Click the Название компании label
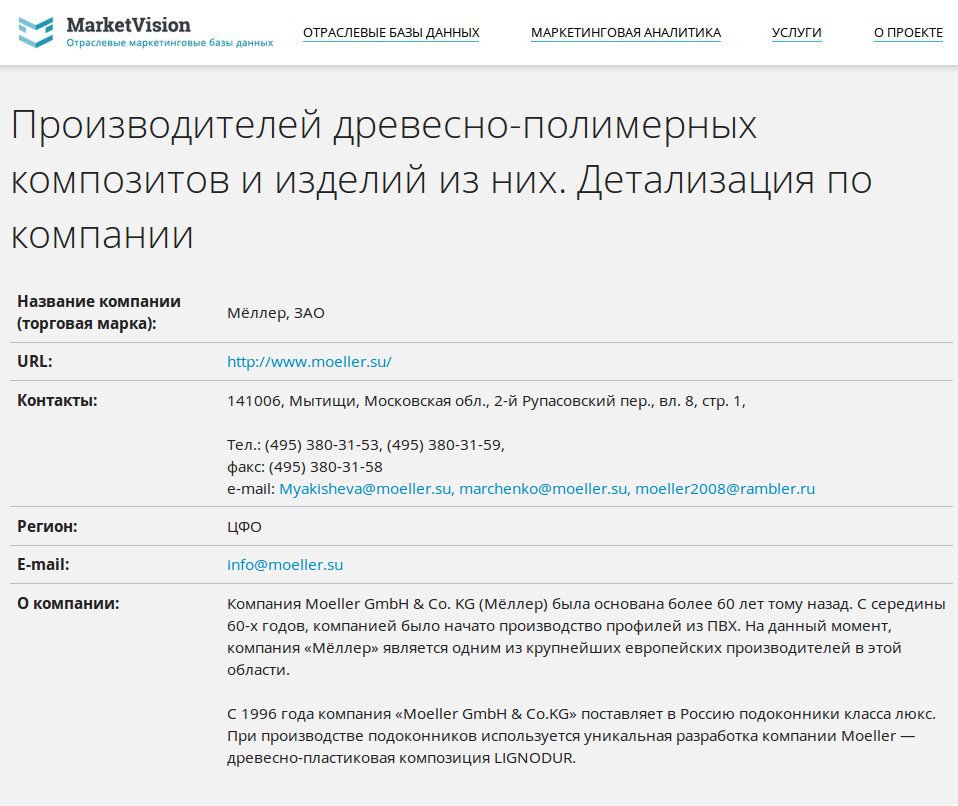 [x=99, y=312]
